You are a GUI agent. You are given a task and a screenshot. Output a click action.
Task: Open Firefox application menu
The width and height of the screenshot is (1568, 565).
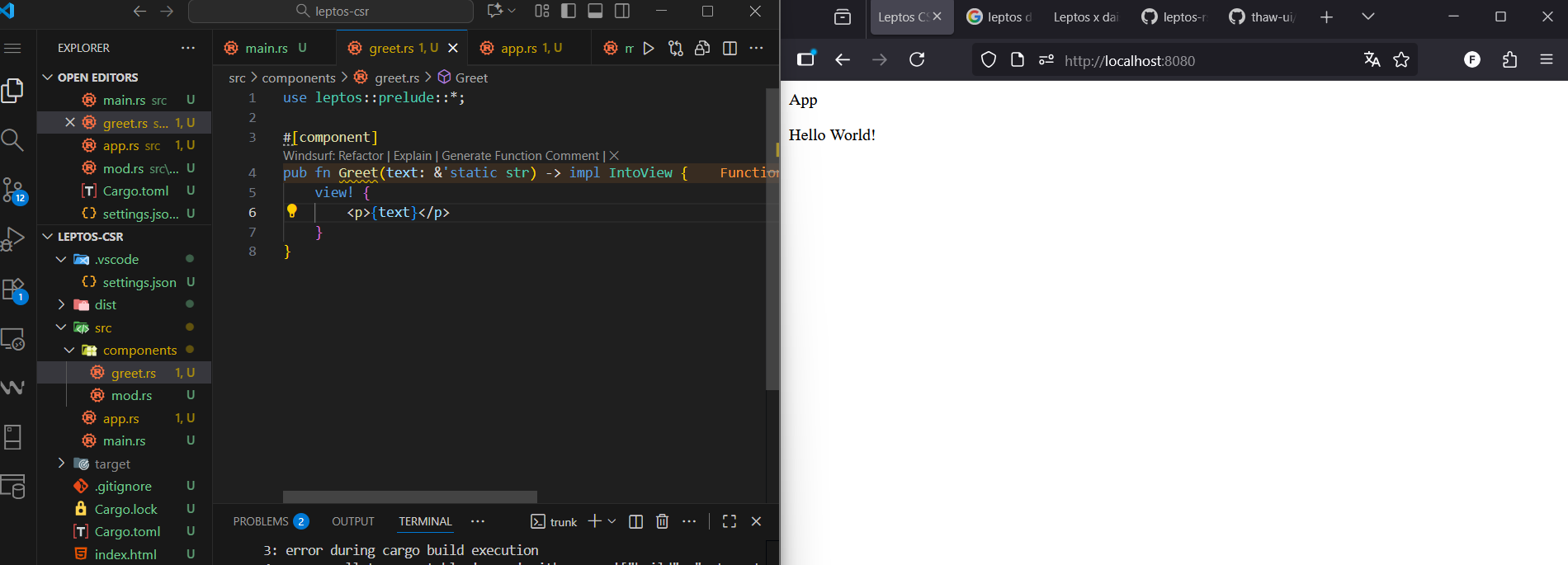(x=1547, y=59)
